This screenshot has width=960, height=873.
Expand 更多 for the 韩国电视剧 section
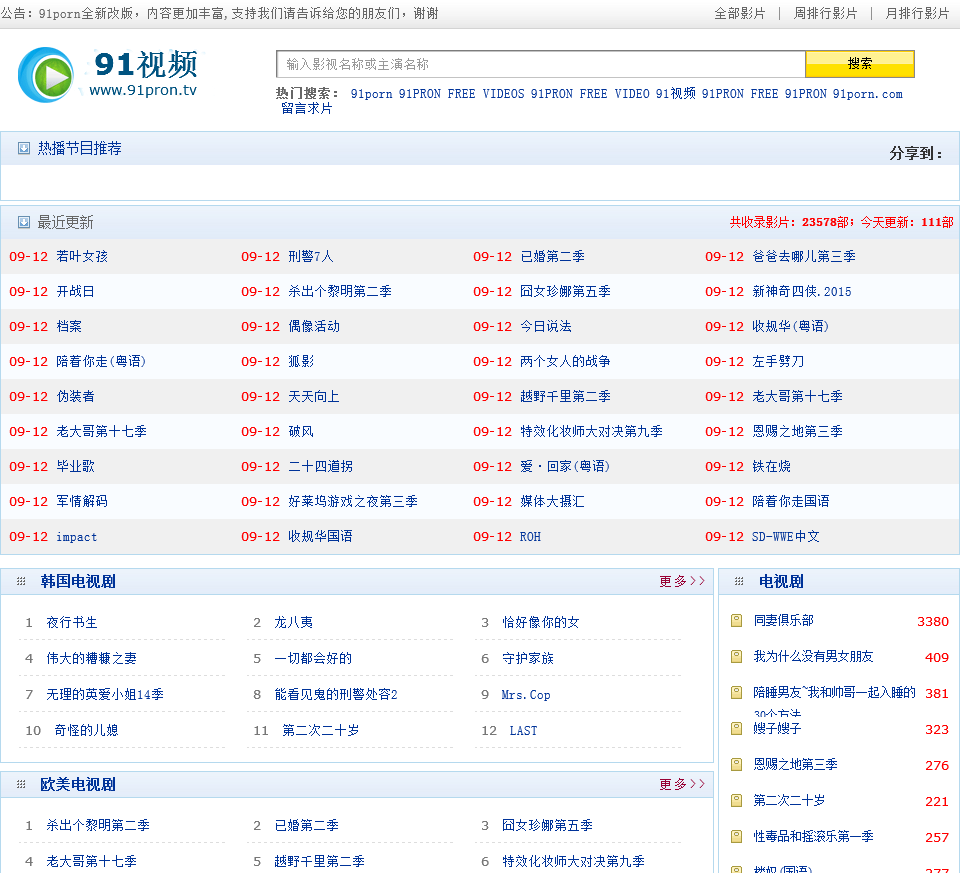[x=681, y=581]
